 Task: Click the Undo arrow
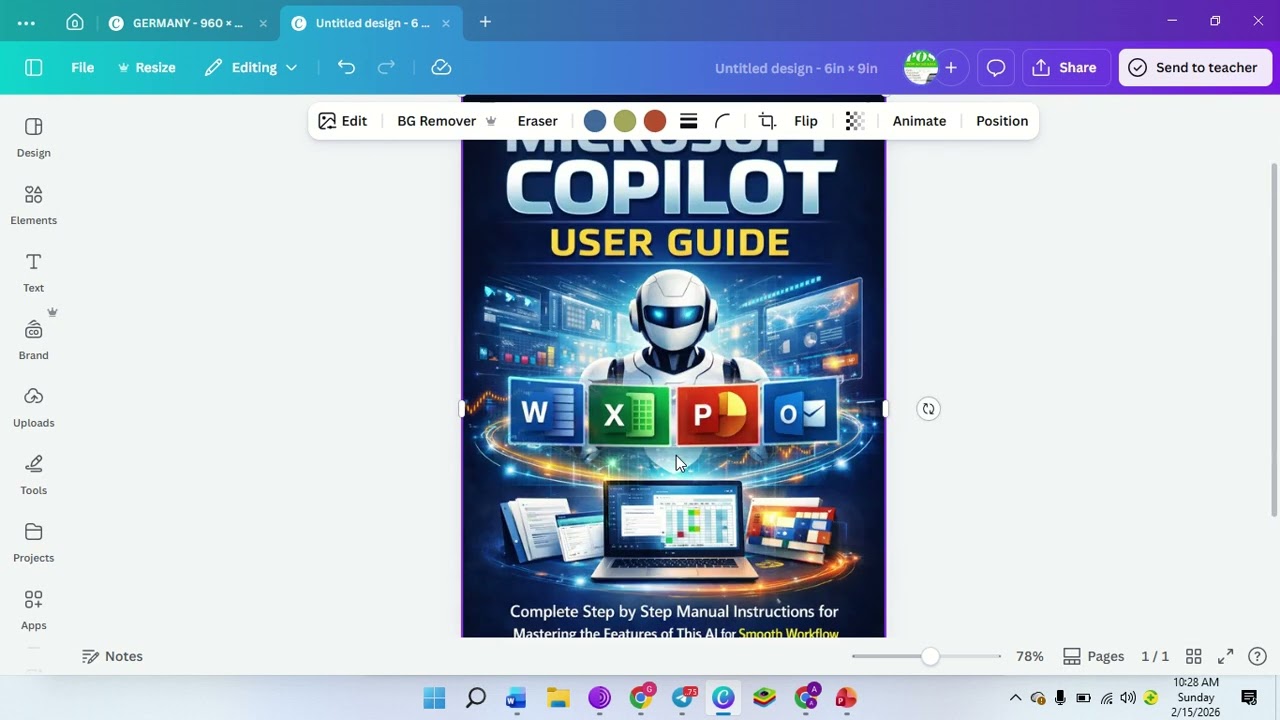[x=346, y=67]
